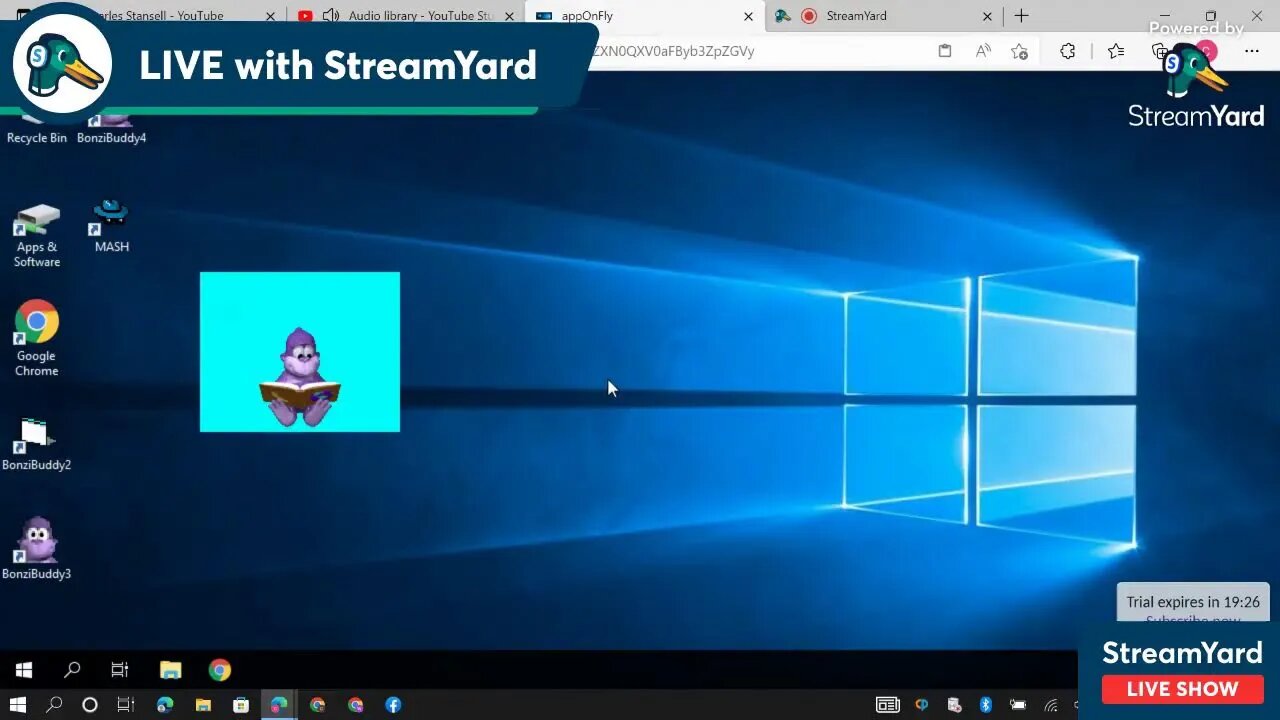Close the StreamYard tab
This screenshot has height=720, width=1280.
click(x=987, y=16)
